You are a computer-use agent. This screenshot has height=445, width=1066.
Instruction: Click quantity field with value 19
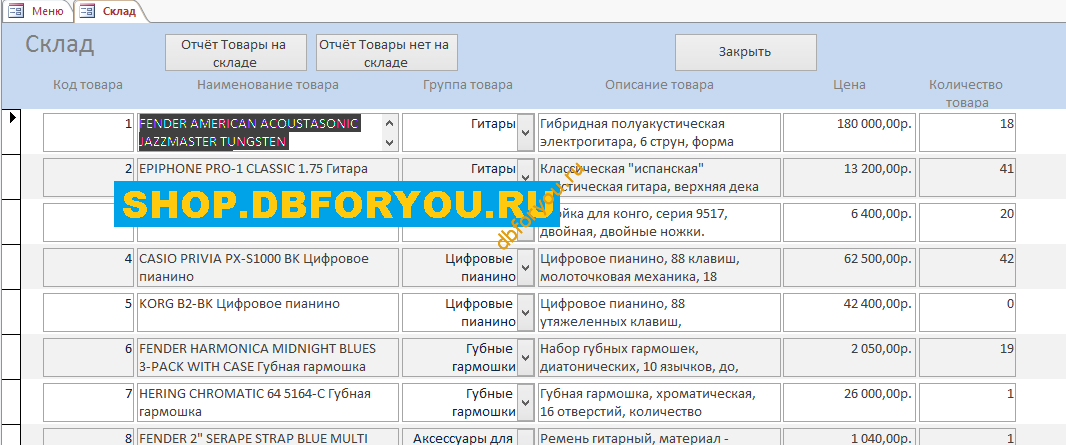pos(967,357)
